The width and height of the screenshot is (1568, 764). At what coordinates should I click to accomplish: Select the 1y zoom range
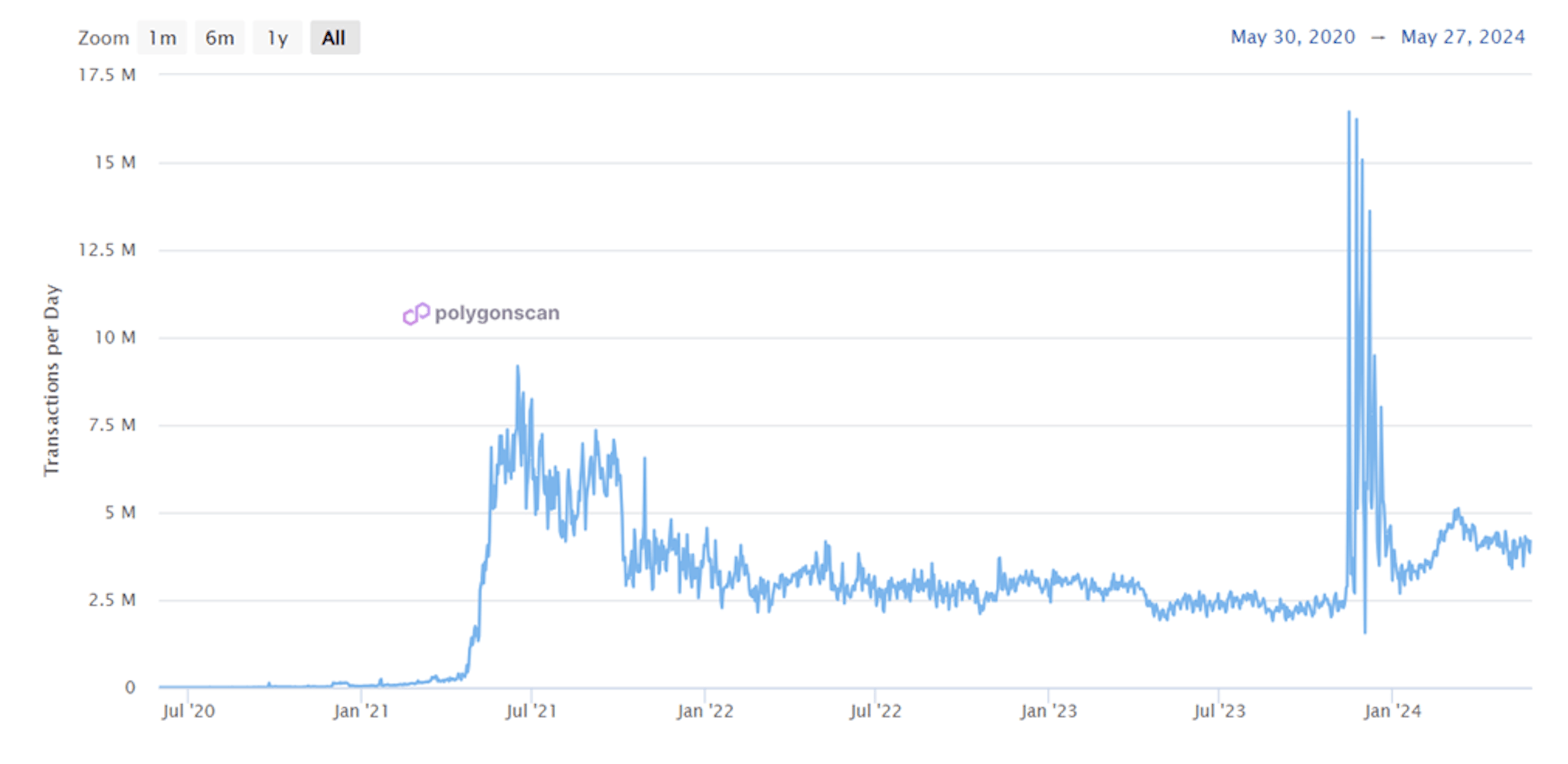click(277, 38)
